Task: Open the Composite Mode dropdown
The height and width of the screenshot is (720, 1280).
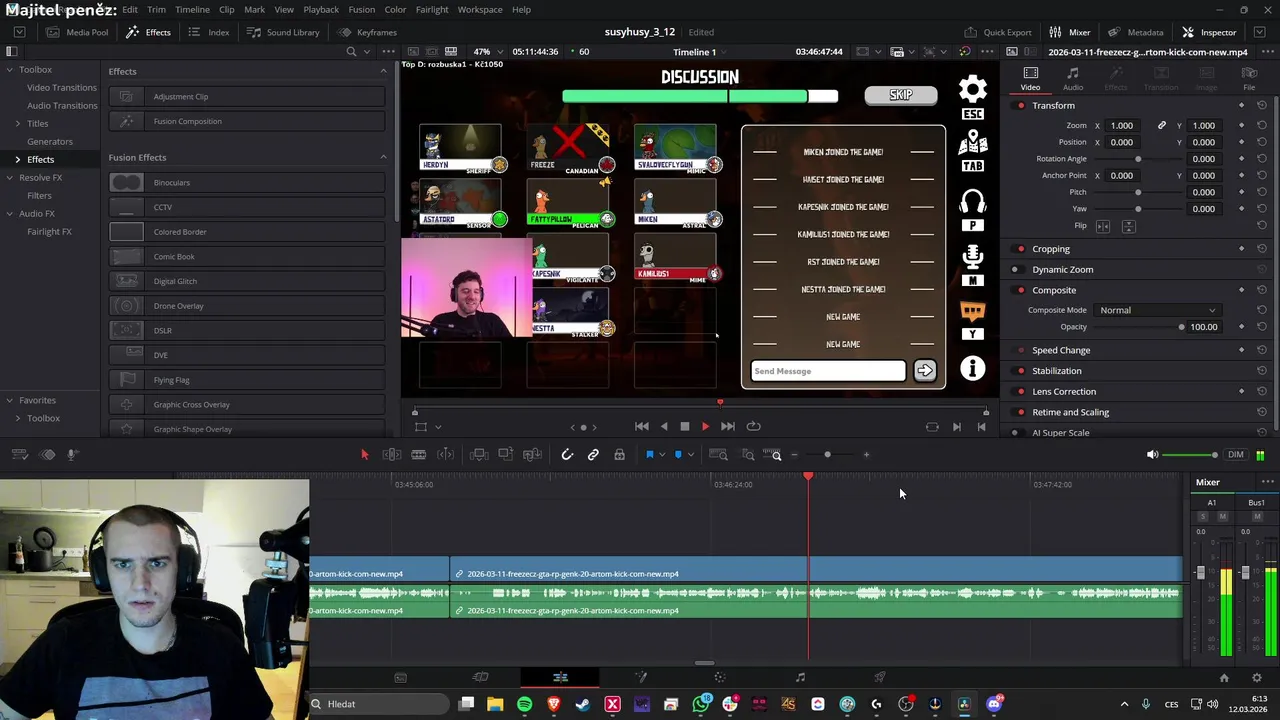Action: pos(1157,310)
